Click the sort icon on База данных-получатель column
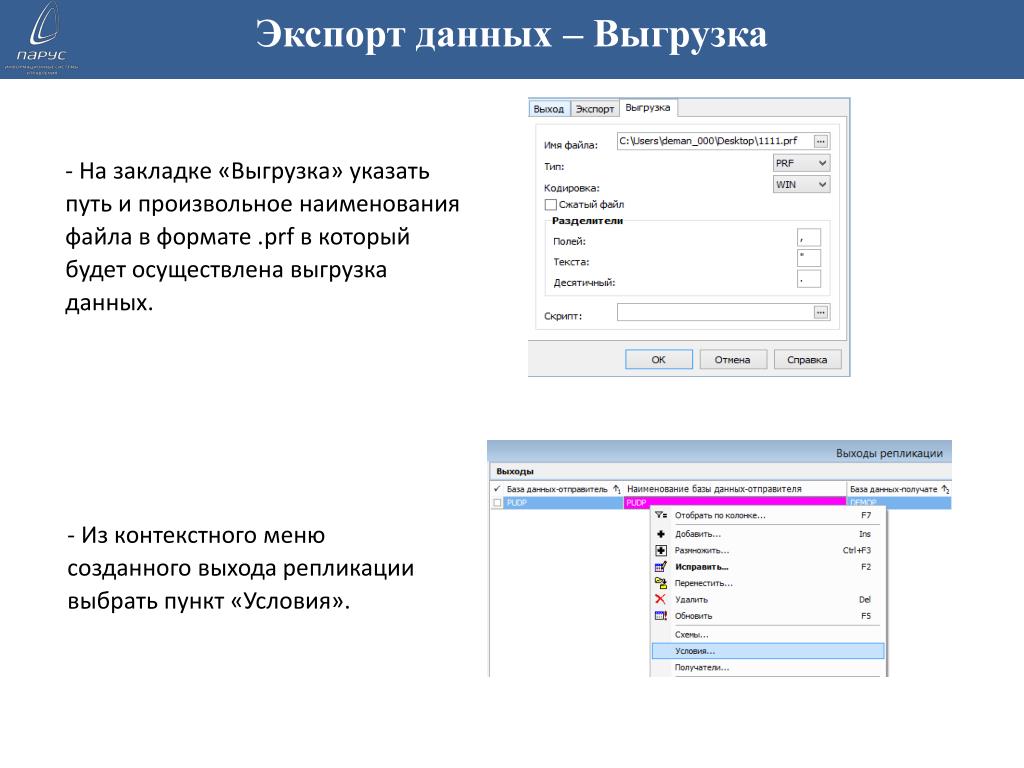This screenshot has height=768, width=1024. point(945,489)
